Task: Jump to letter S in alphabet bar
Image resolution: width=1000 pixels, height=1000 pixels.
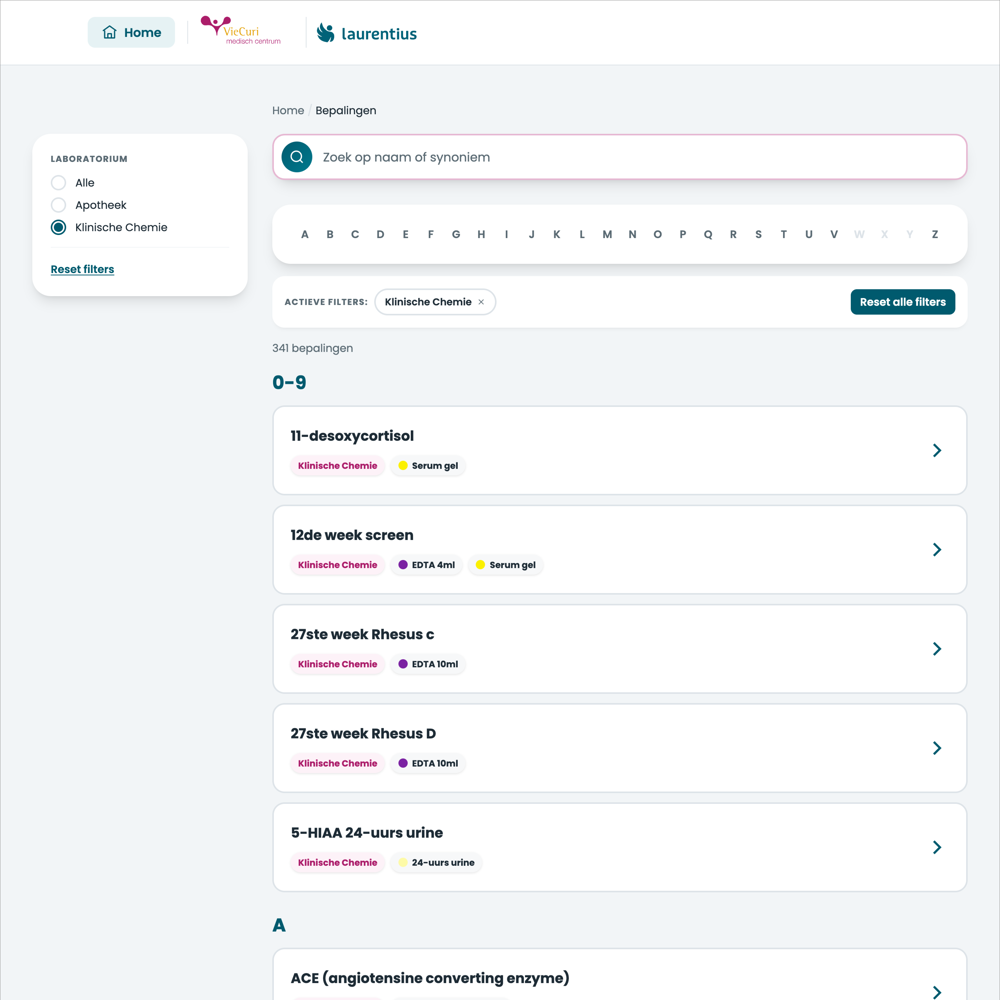Action: coord(758,235)
